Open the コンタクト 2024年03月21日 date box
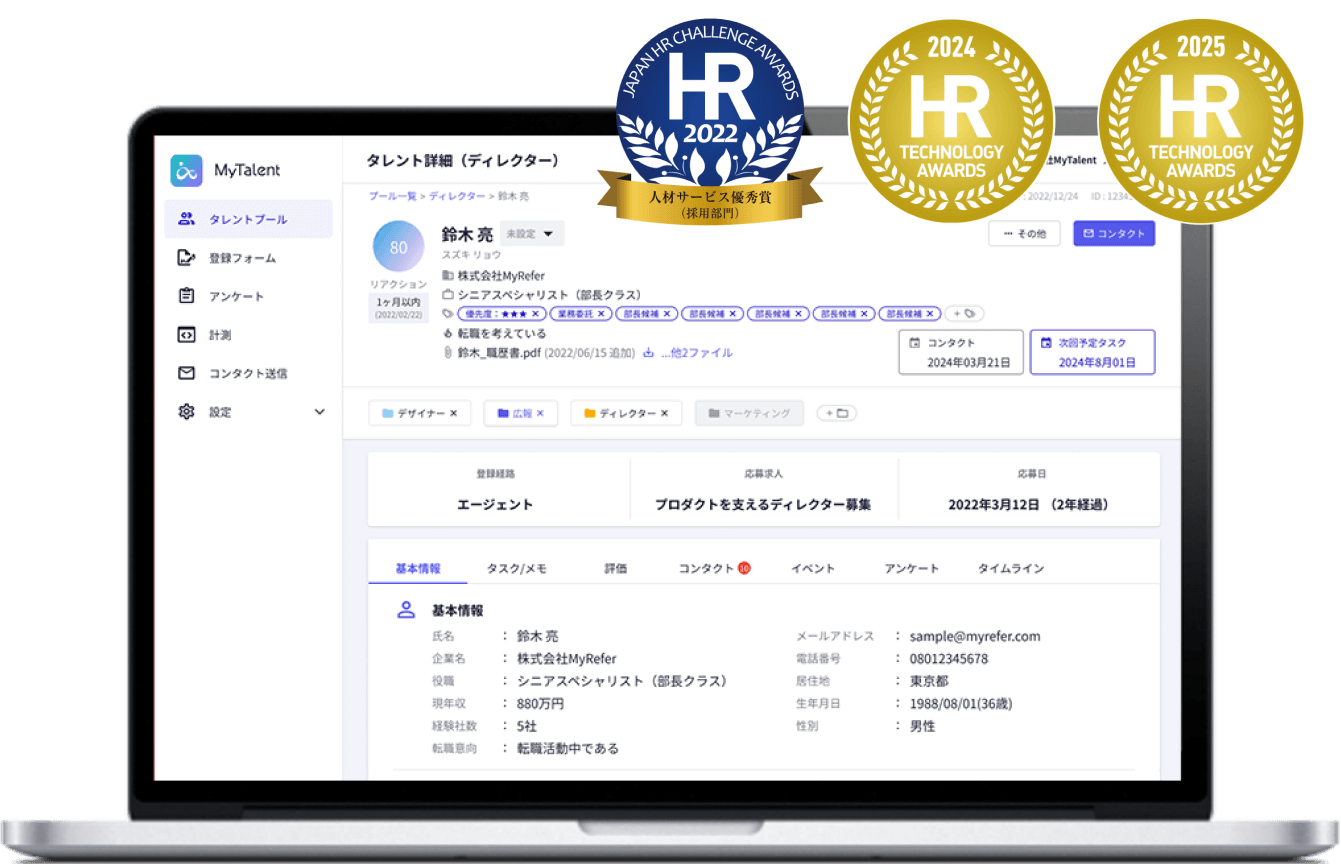 point(961,352)
